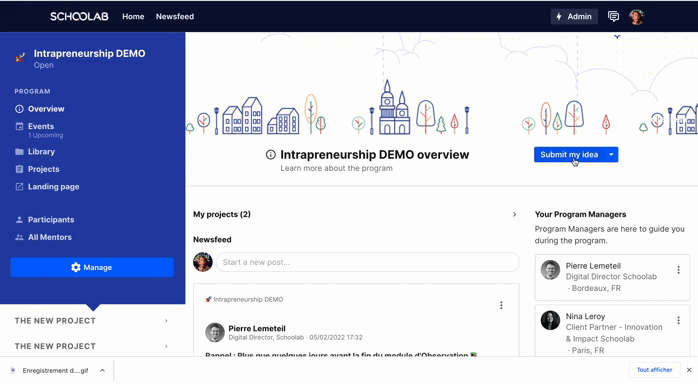698x384 pixels.
Task: Click Nina Leroy's profile photo
Action: pyautogui.click(x=550, y=320)
